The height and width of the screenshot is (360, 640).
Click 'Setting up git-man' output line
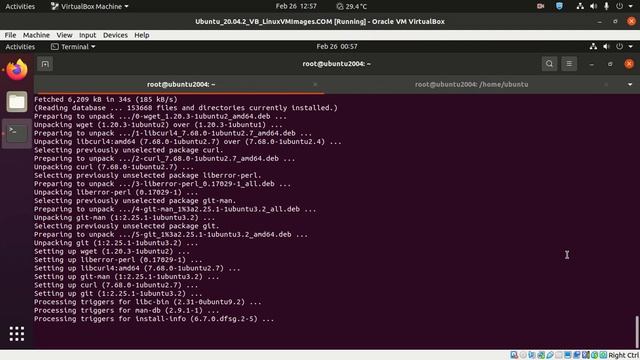click(x=127, y=277)
